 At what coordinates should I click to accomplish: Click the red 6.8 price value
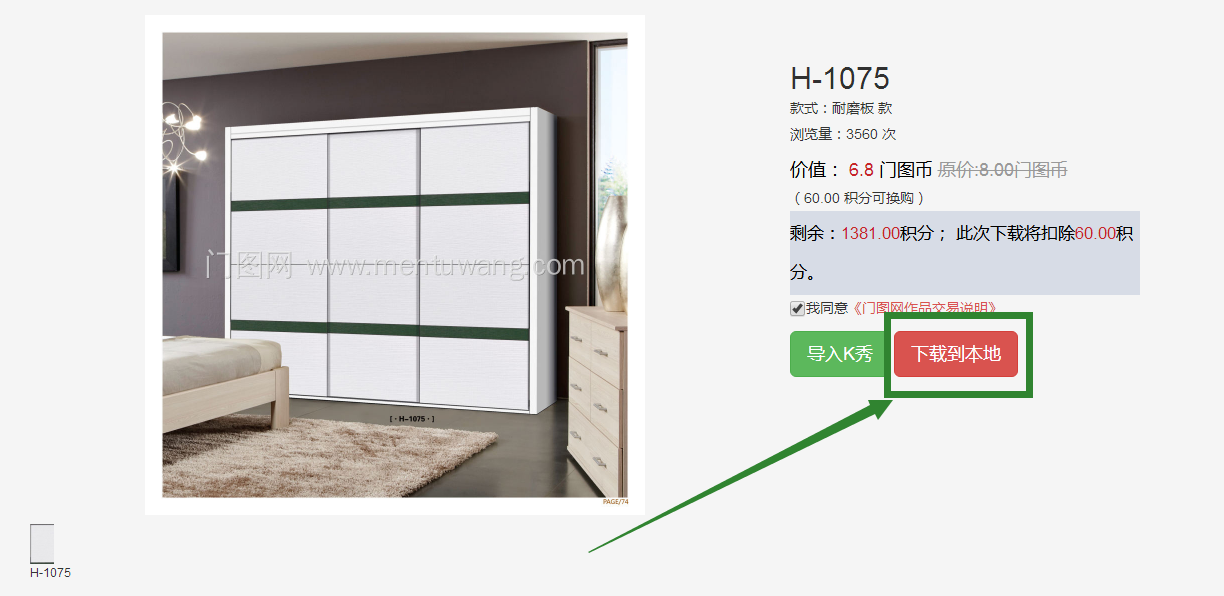click(x=861, y=170)
